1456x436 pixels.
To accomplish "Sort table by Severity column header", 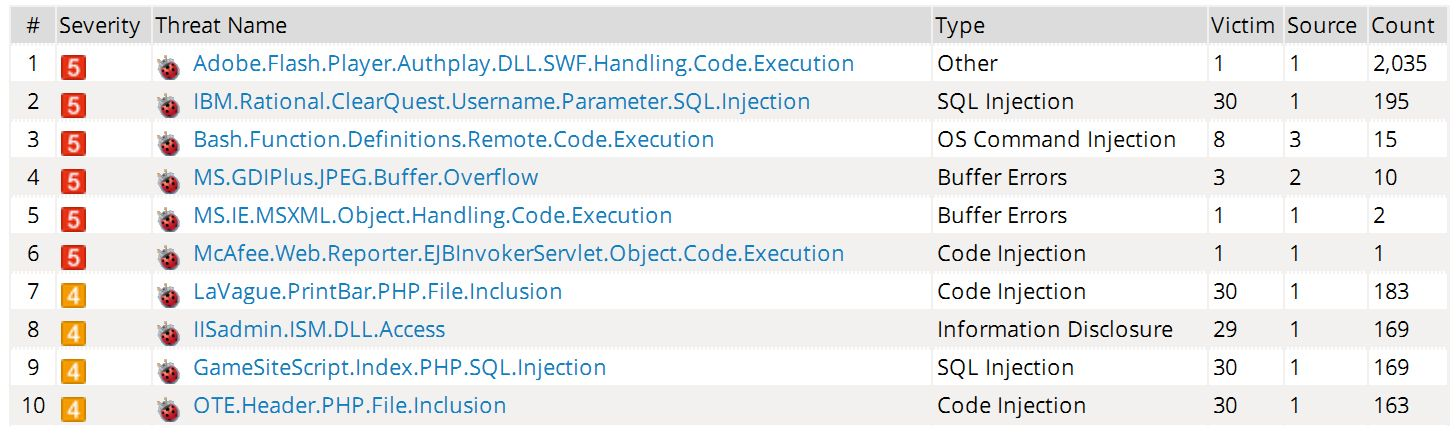I will point(99,26).
